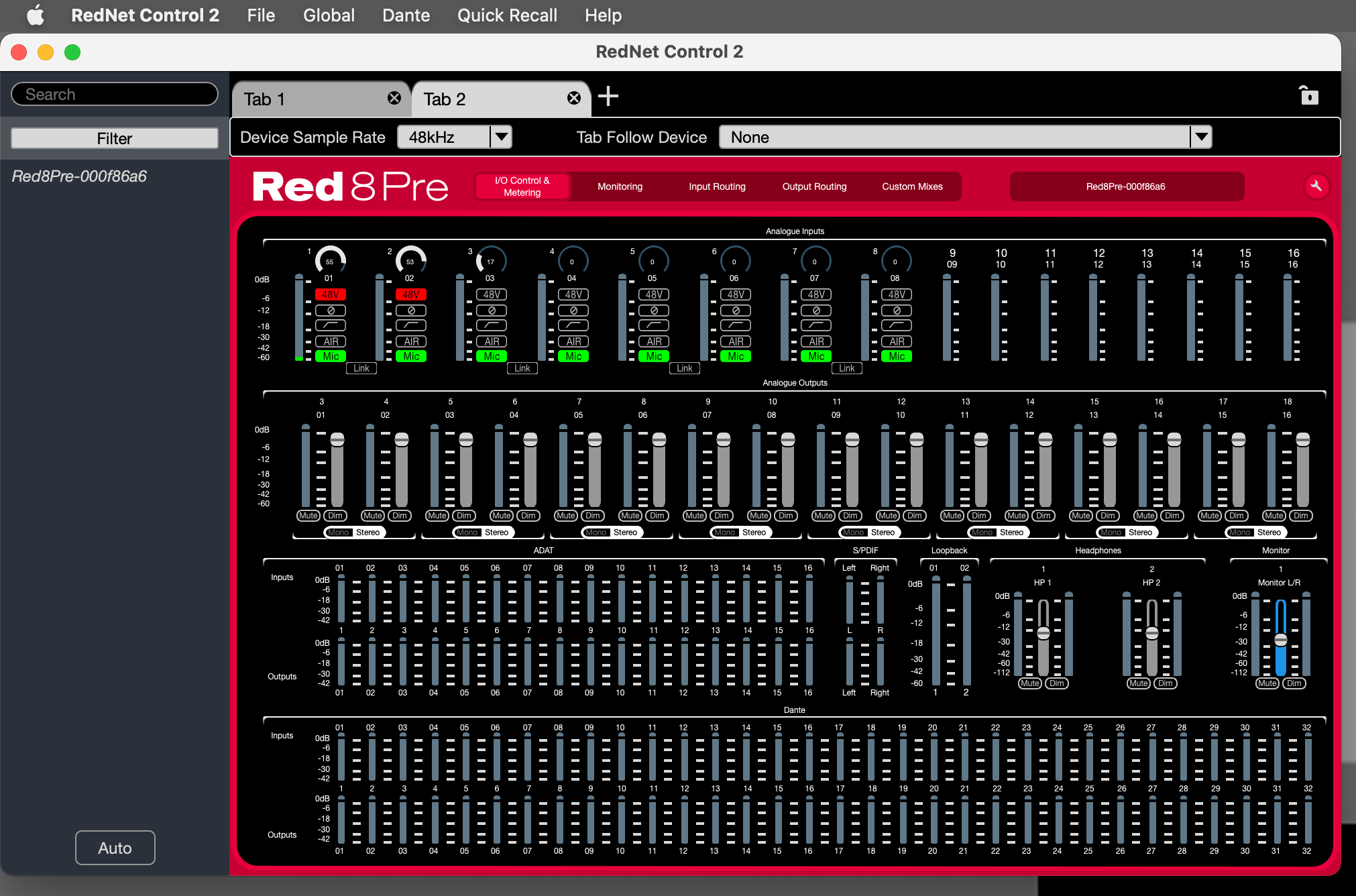Link analogue inputs 01 and 02
Viewport: 1356px width, 896px height.
click(361, 368)
